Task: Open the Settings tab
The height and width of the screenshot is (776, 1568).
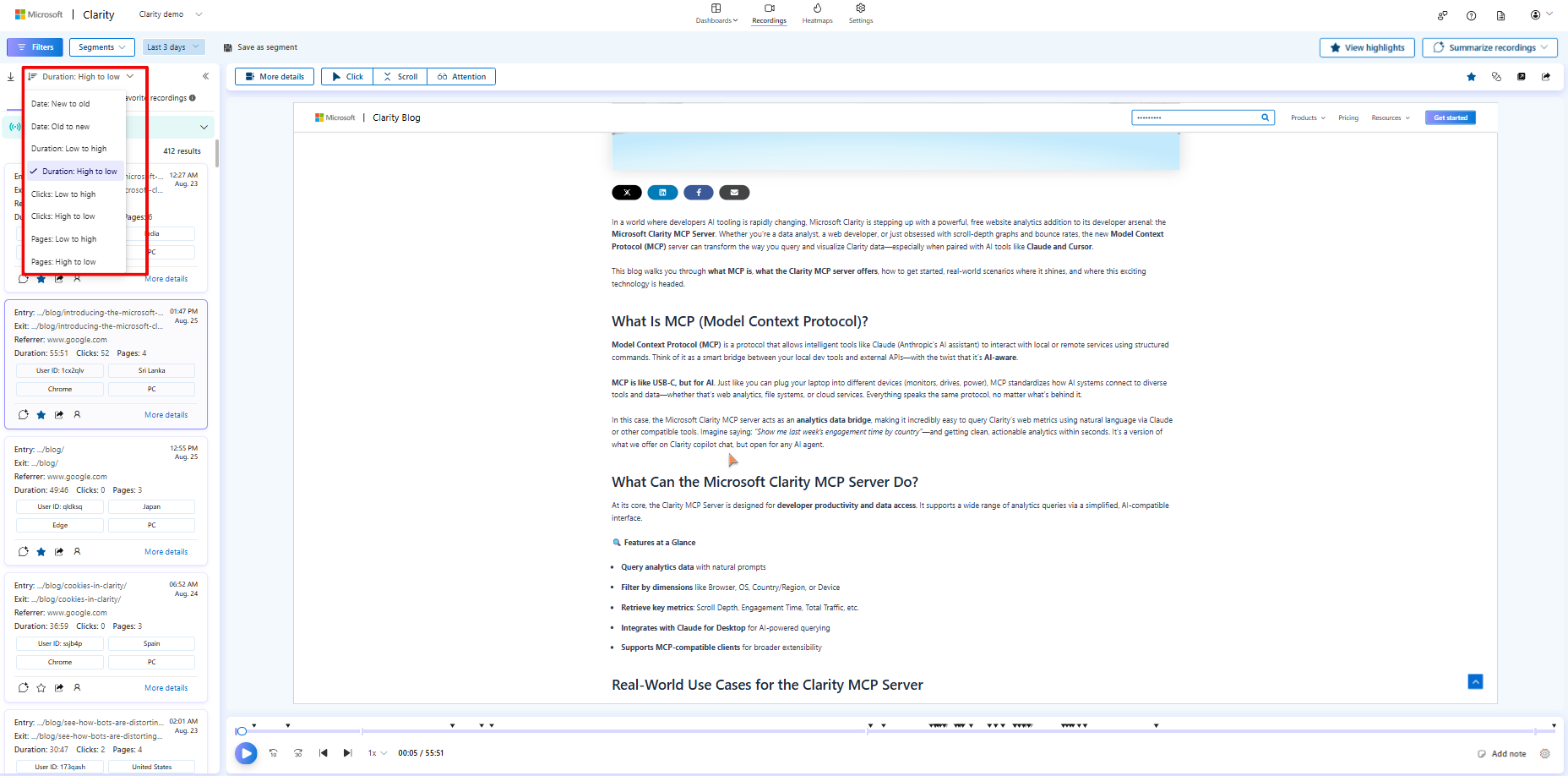Action: (861, 14)
